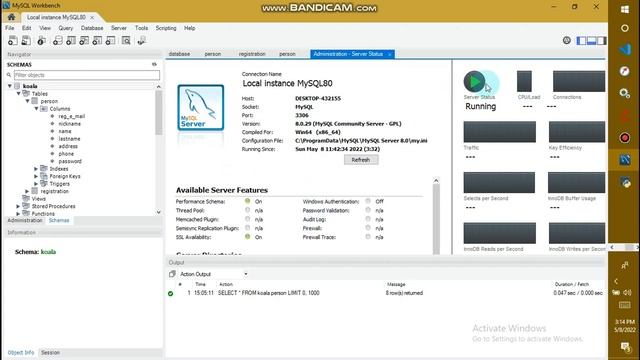This screenshot has height=360, width=640.
Task: Collapse the person table node
Action: [x=28, y=101]
